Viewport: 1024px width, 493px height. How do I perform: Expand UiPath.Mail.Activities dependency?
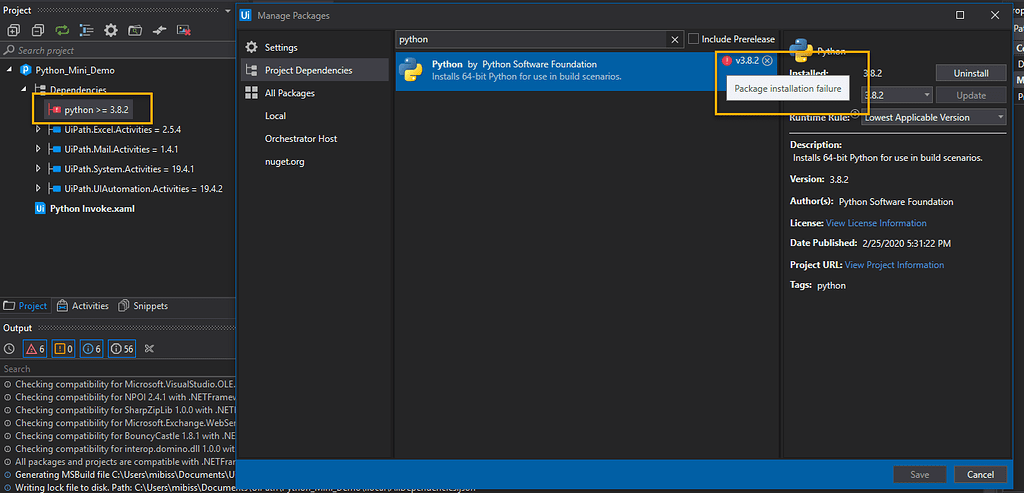38,149
